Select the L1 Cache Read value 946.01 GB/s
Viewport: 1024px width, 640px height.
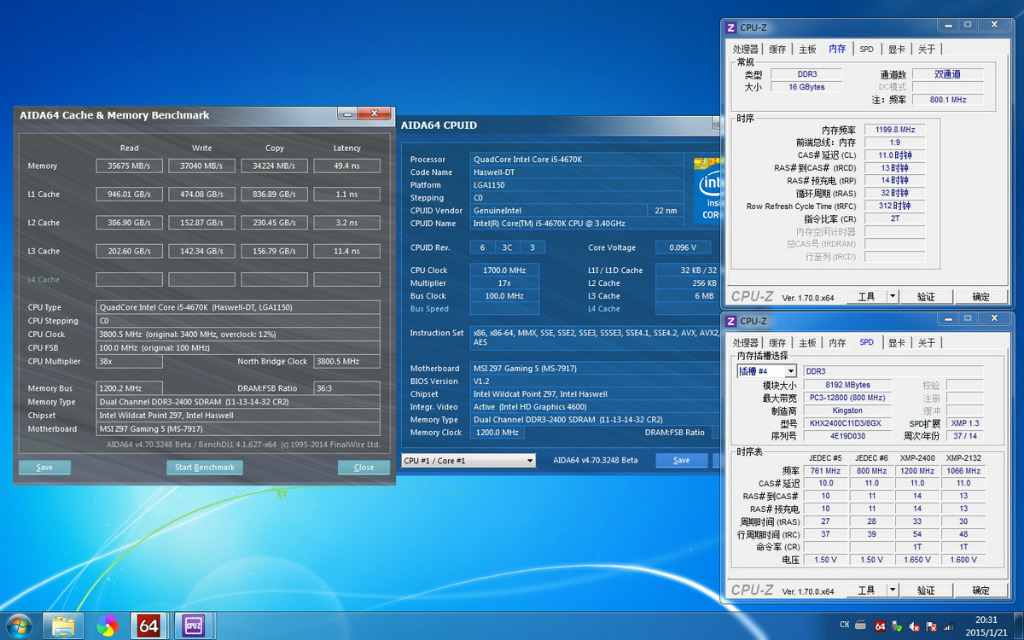(x=129, y=194)
